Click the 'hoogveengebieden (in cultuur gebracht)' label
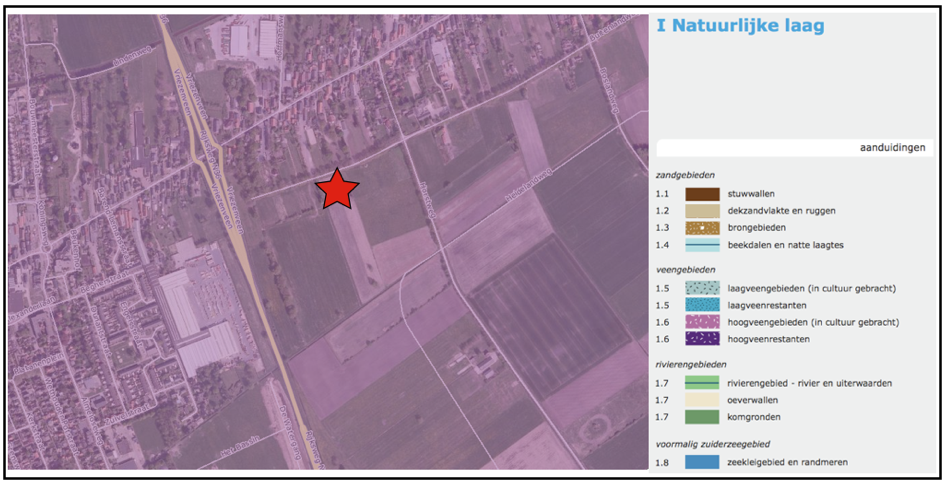The width and height of the screenshot is (946, 485). (x=813, y=322)
